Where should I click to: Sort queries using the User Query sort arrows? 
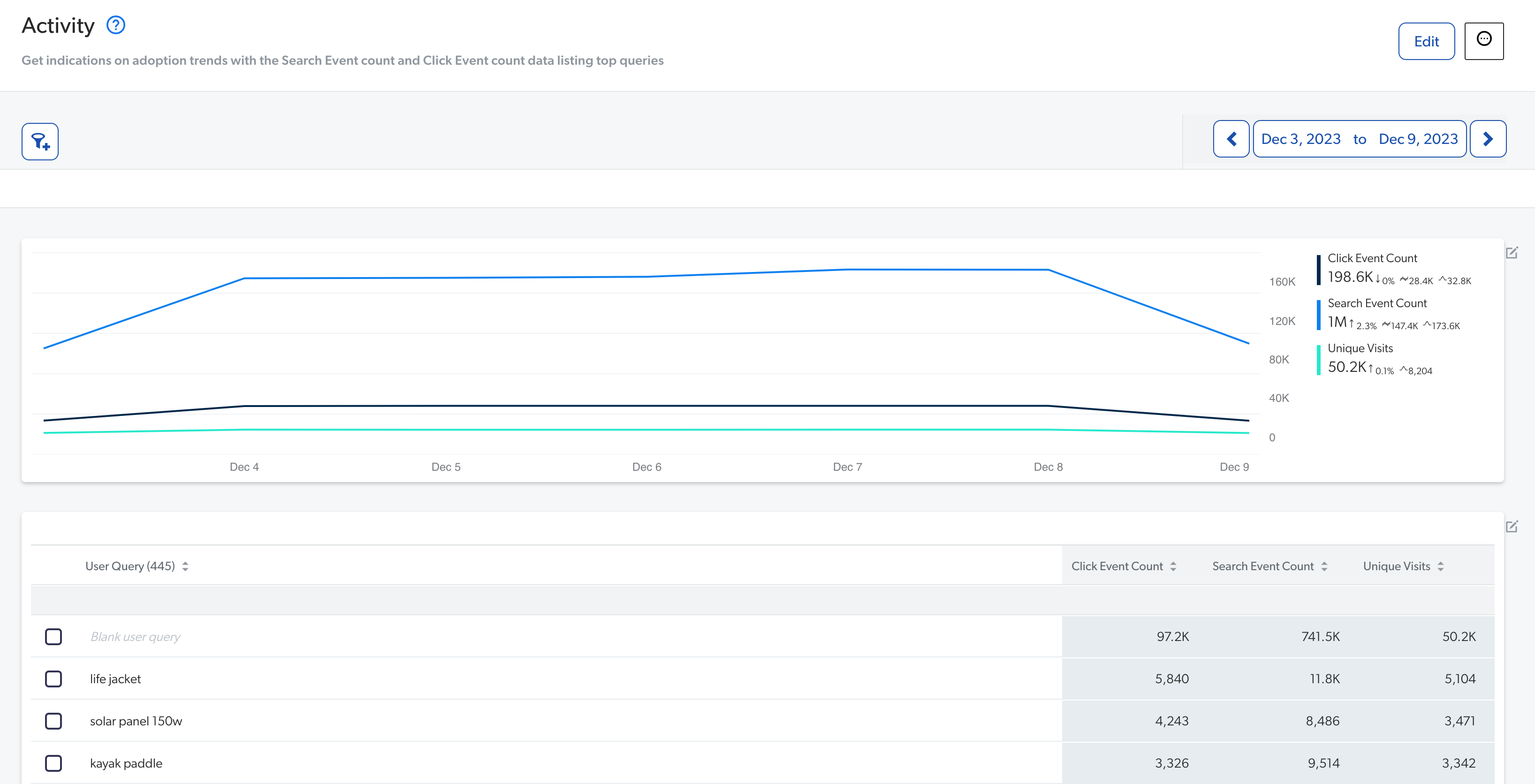(185, 566)
